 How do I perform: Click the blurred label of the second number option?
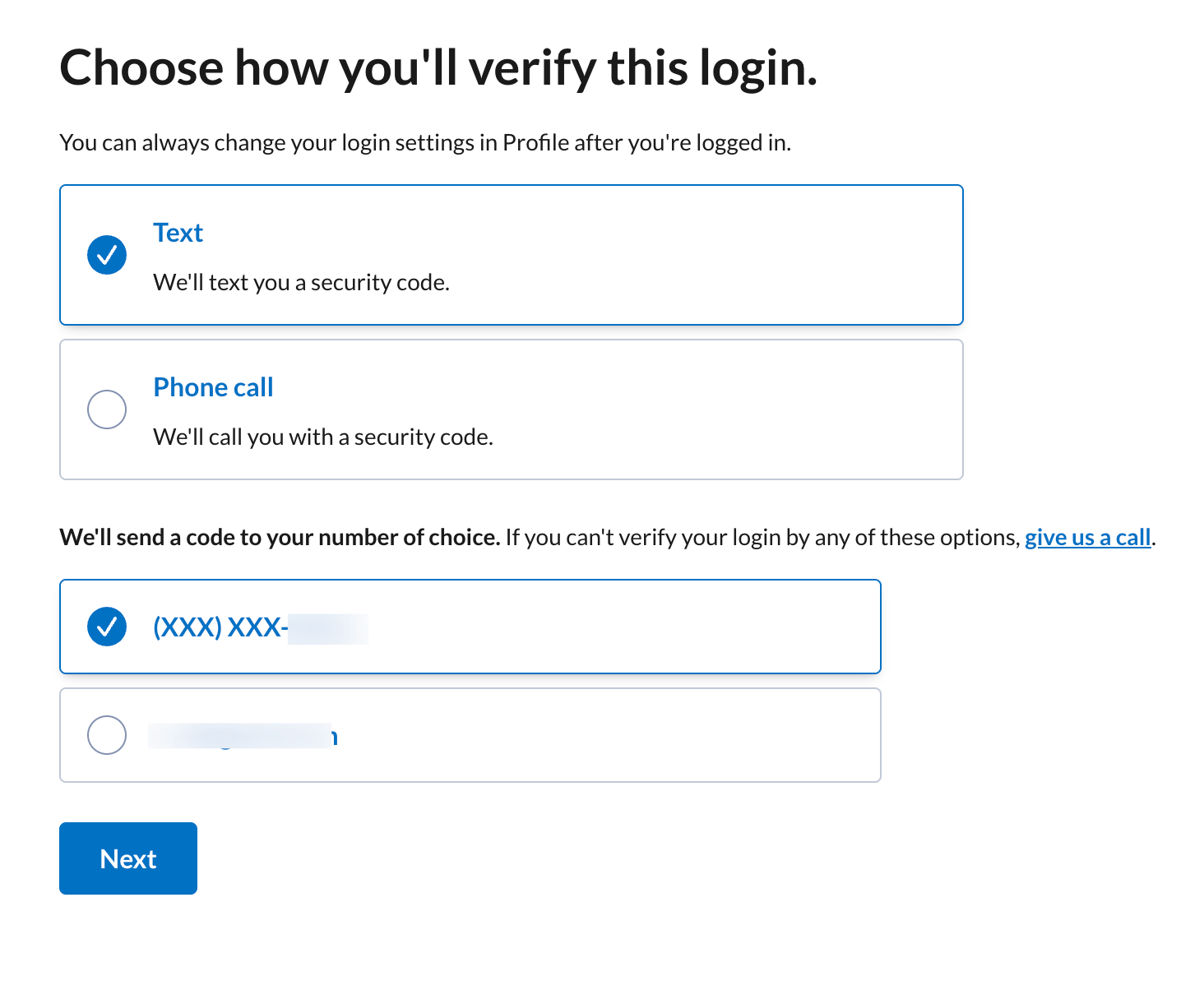tap(243, 736)
